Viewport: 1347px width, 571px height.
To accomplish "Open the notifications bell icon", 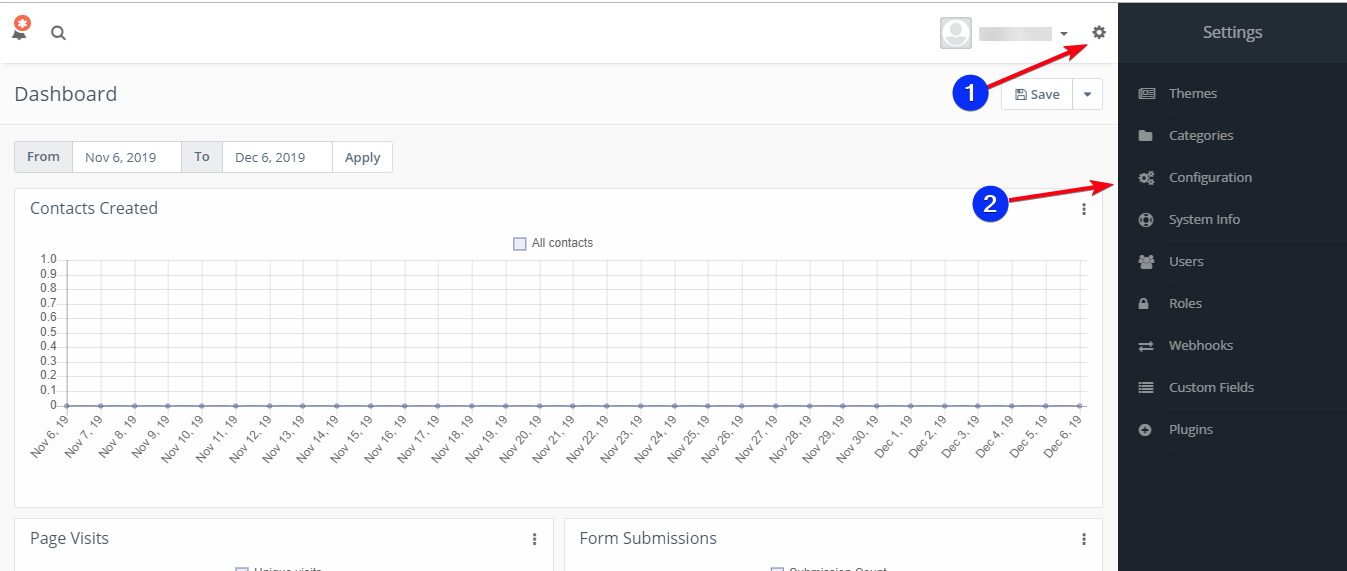I will [20, 30].
